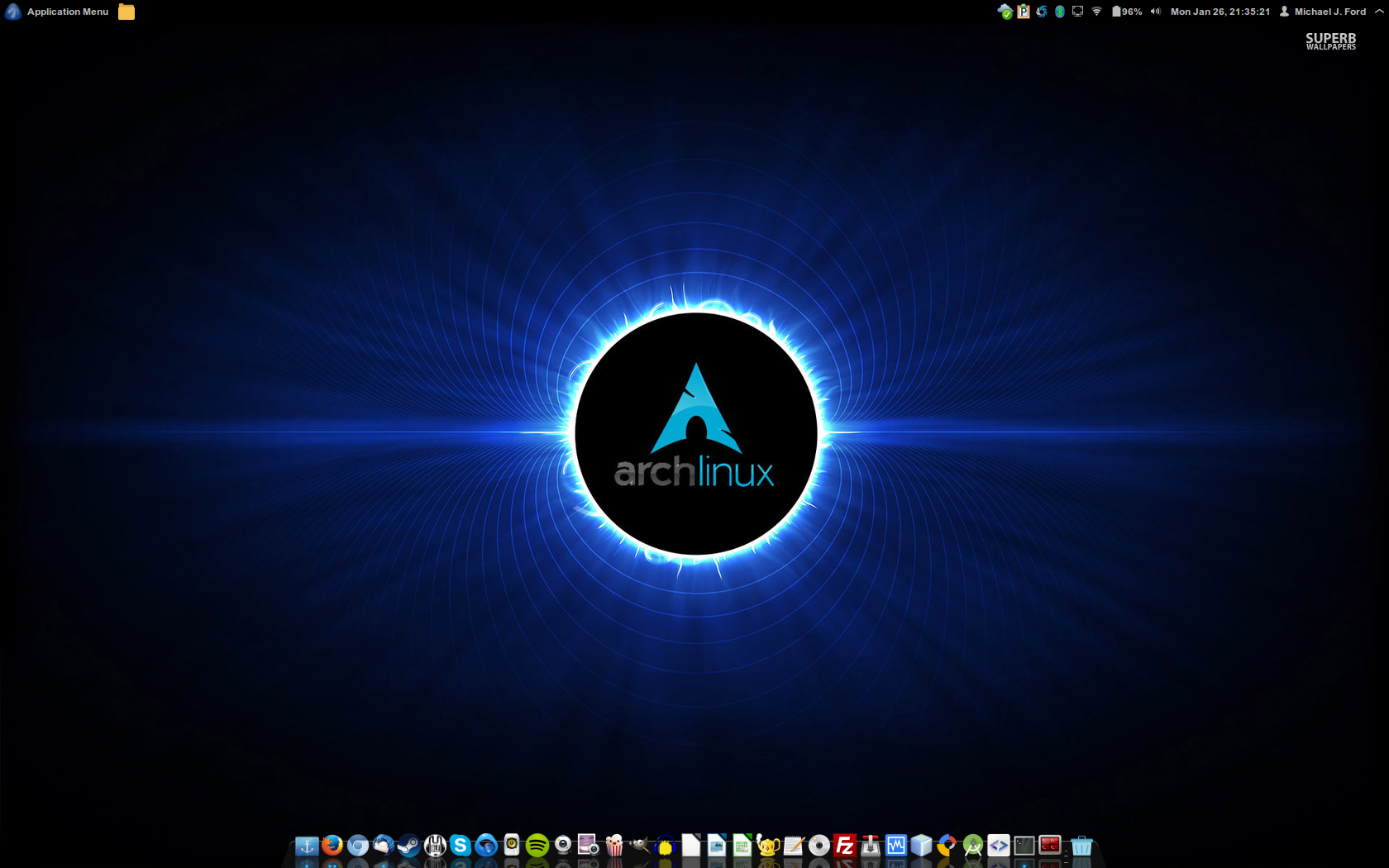
Task: Click the clock showing Mon Jan 26
Action: tap(1220, 12)
